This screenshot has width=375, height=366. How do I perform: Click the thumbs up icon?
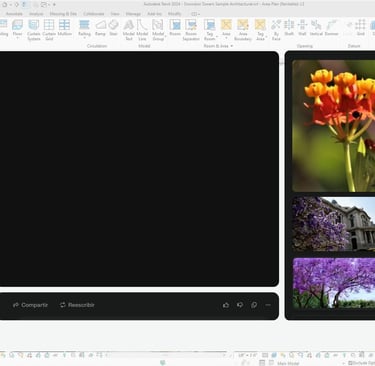point(226,305)
